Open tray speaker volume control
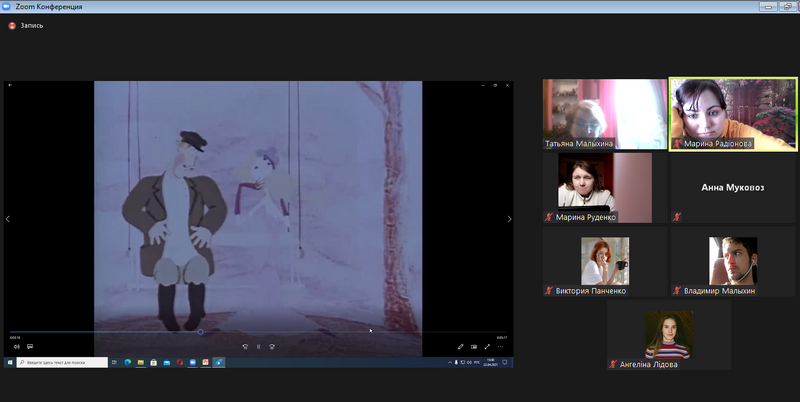 (469, 362)
